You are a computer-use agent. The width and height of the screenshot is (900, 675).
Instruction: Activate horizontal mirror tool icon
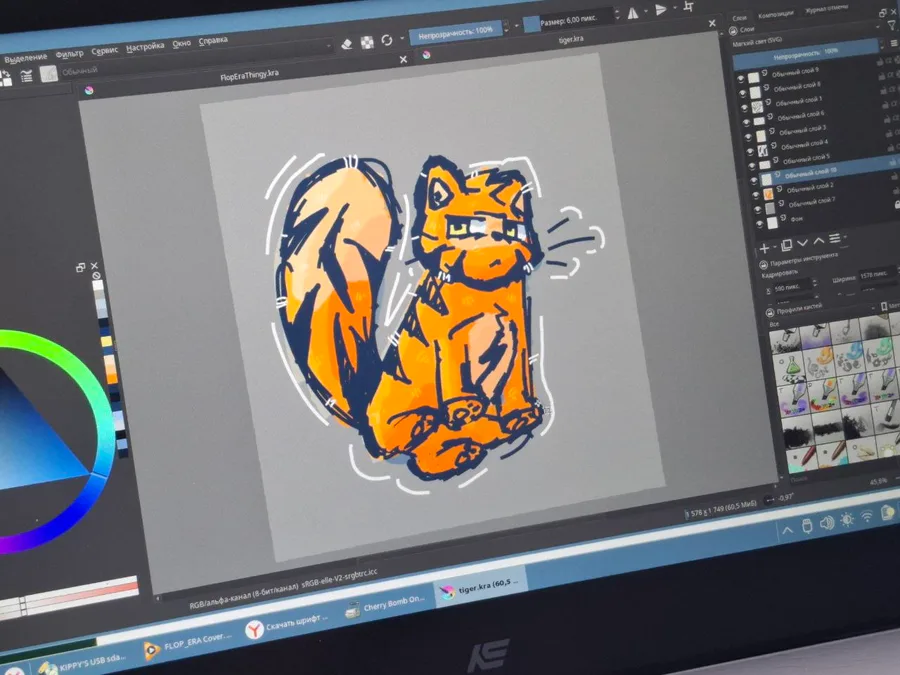coord(633,13)
